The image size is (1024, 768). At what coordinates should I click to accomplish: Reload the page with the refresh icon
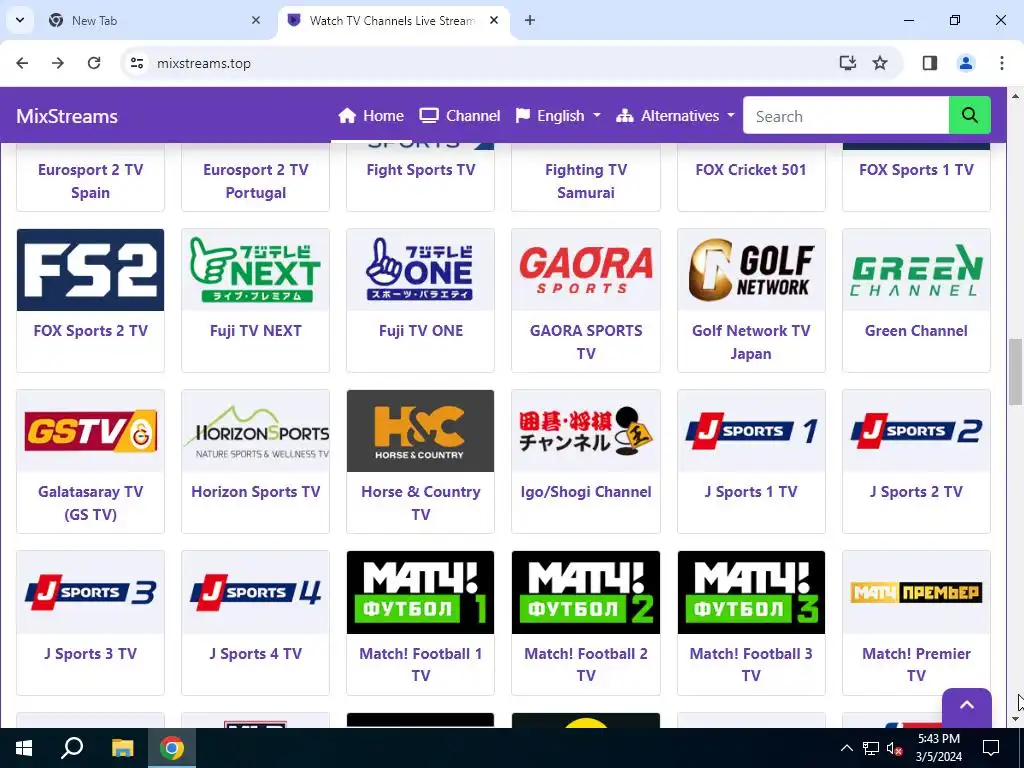point(94,63)
